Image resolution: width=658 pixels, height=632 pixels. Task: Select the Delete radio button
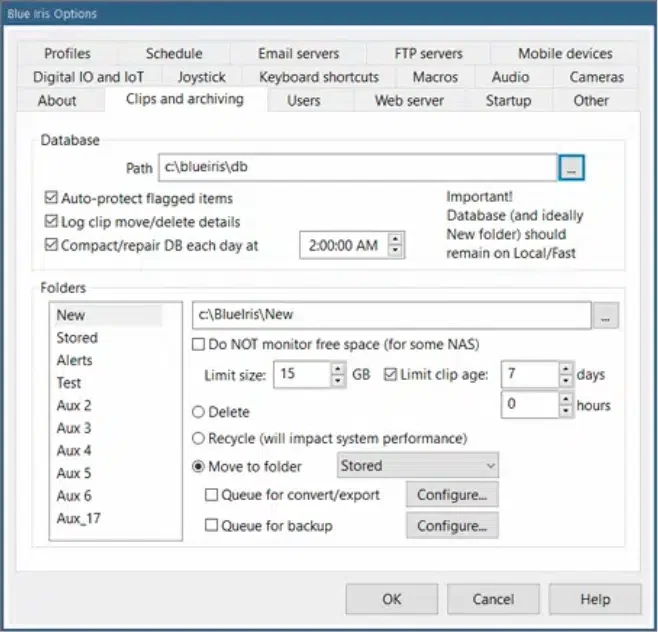[198, 412]
